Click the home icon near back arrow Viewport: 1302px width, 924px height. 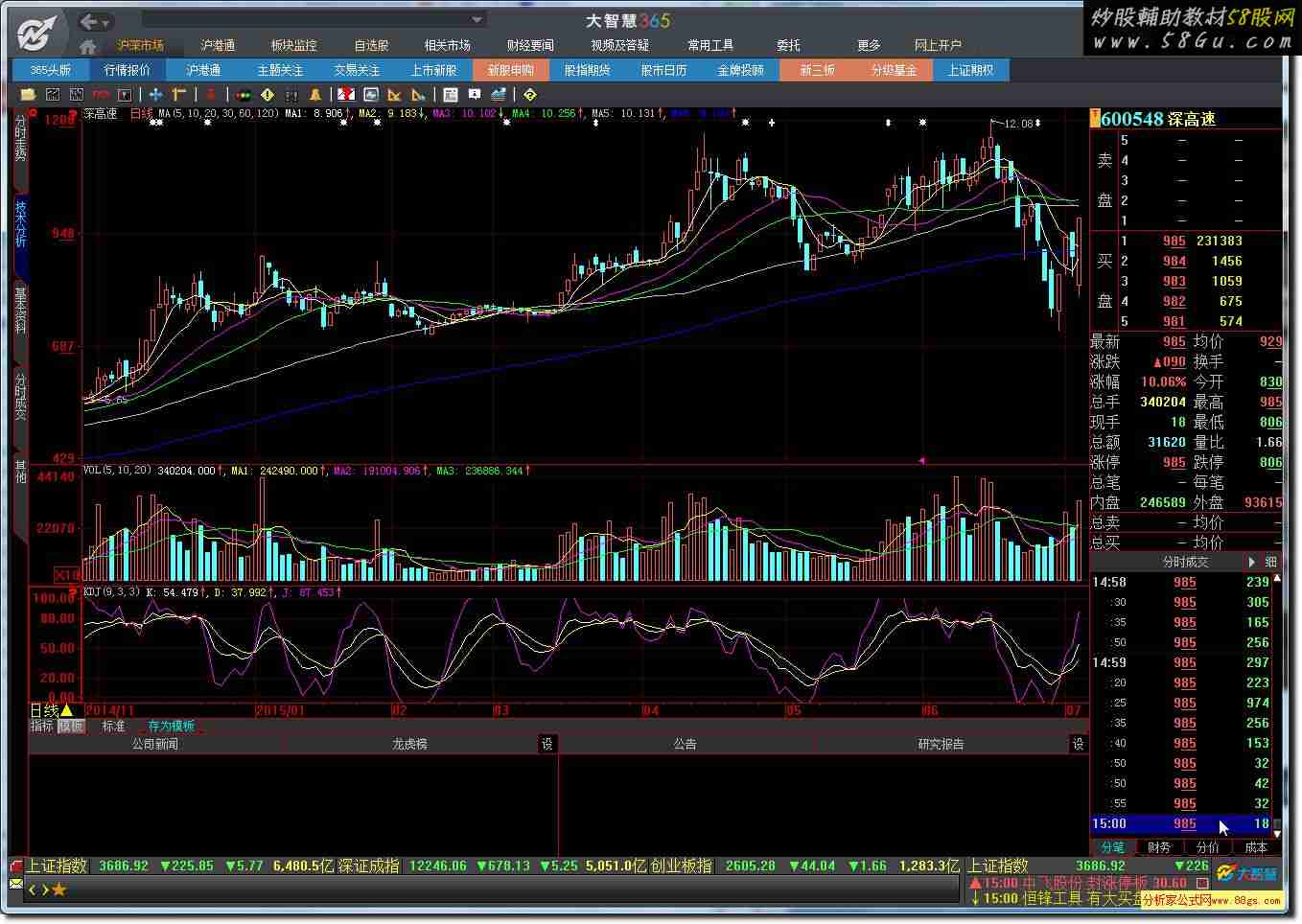tap(88, 46)
